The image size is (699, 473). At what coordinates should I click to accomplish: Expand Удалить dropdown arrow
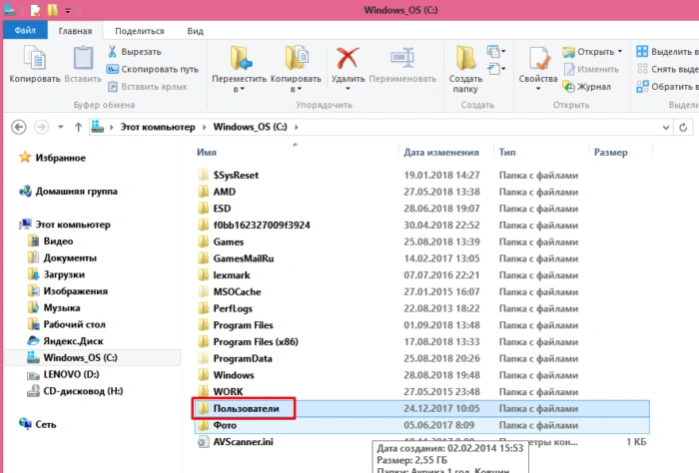348,88
